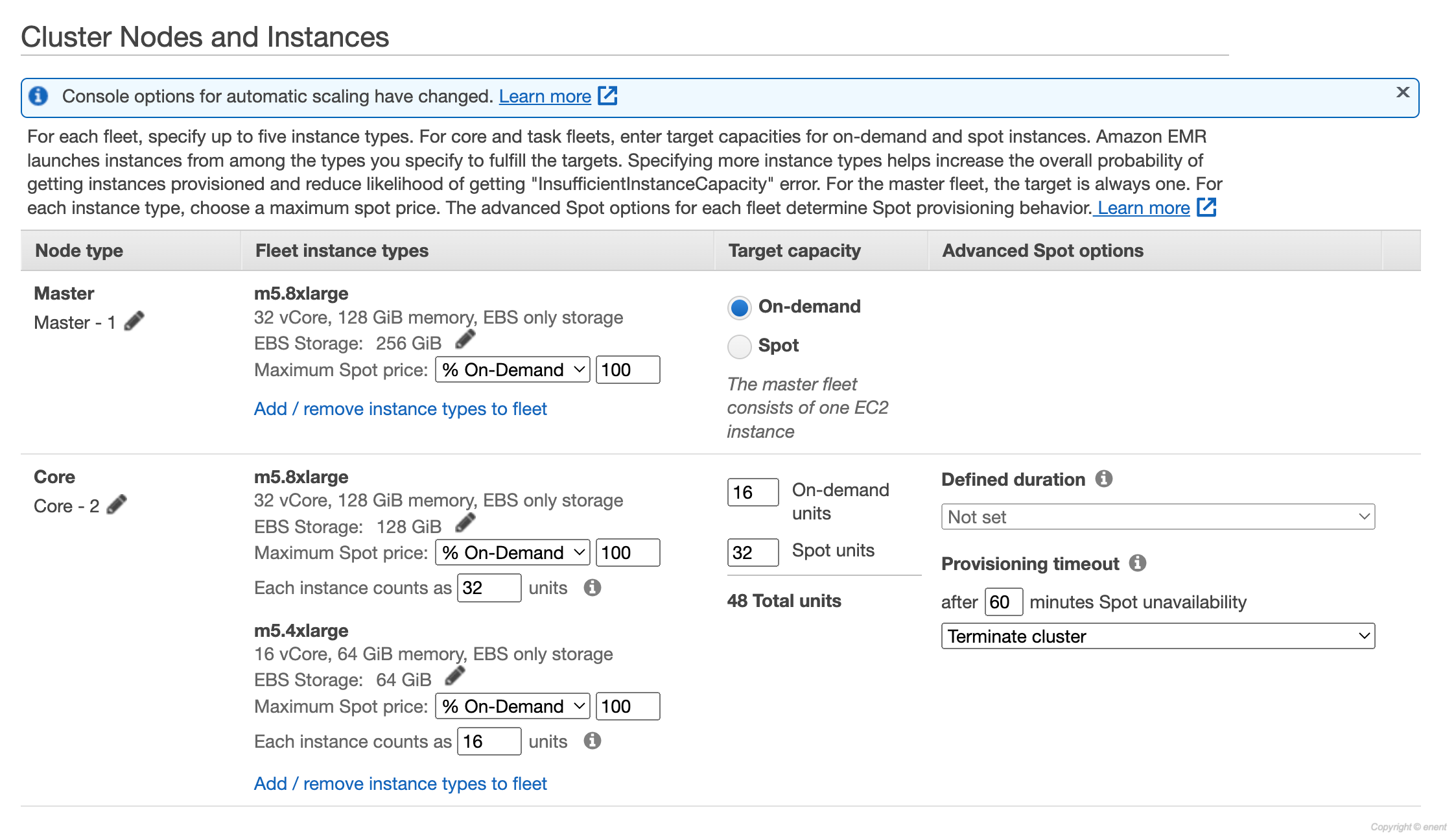The image size is (1456, 834).
Task: Click info icon beside Defined duration
Action: pyautogui.click(x=1104, y=479)
